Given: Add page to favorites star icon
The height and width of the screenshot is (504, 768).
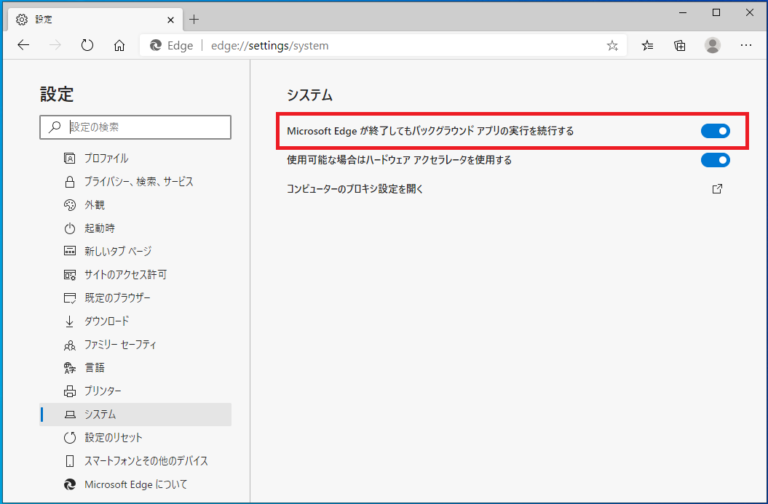Looking at the screenshot, I should point(612,46).
